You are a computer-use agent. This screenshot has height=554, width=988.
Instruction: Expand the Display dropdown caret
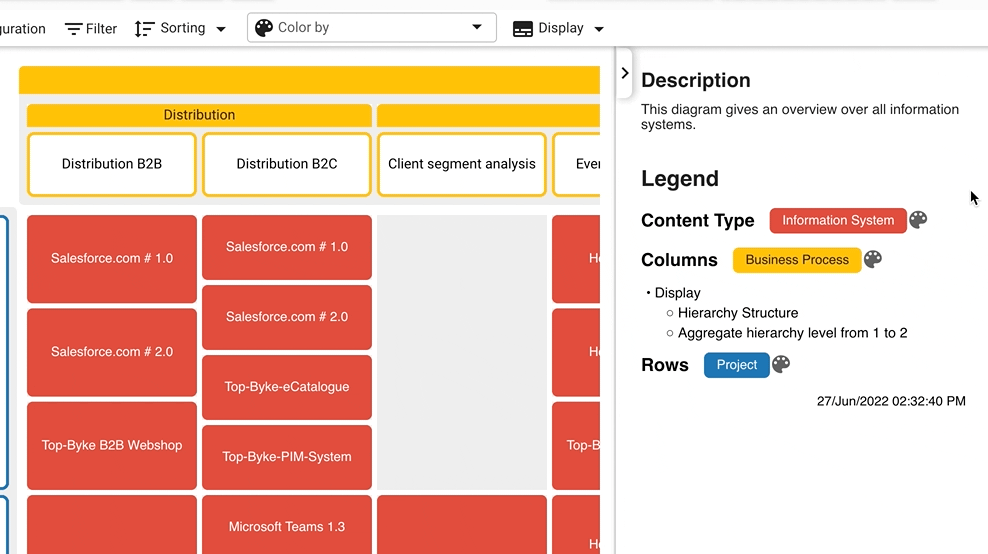click(599, 29)
